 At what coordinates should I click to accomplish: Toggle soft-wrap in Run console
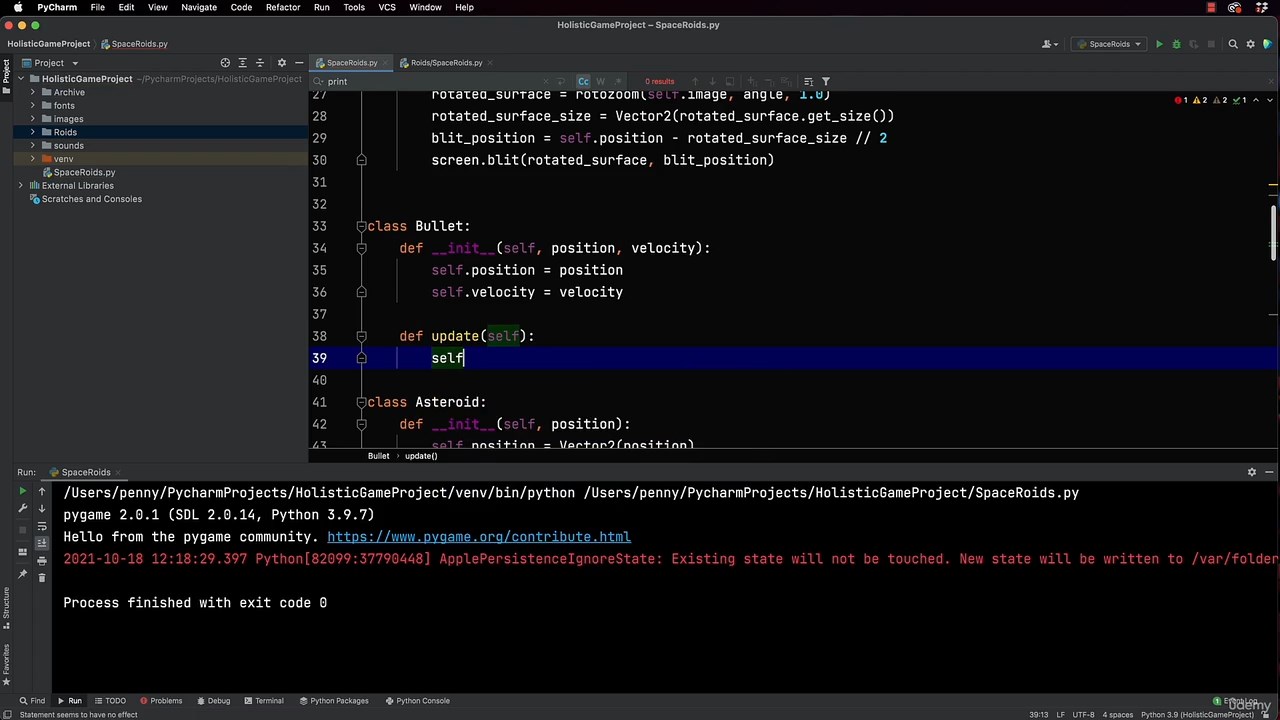click(42, 526)
